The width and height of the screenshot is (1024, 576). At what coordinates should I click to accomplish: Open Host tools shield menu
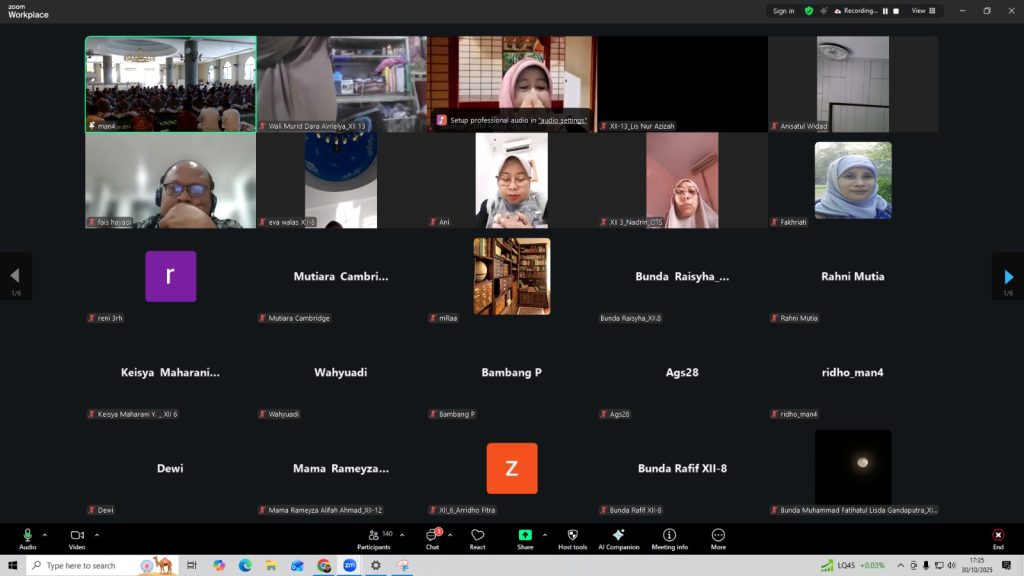click(572, 538)
